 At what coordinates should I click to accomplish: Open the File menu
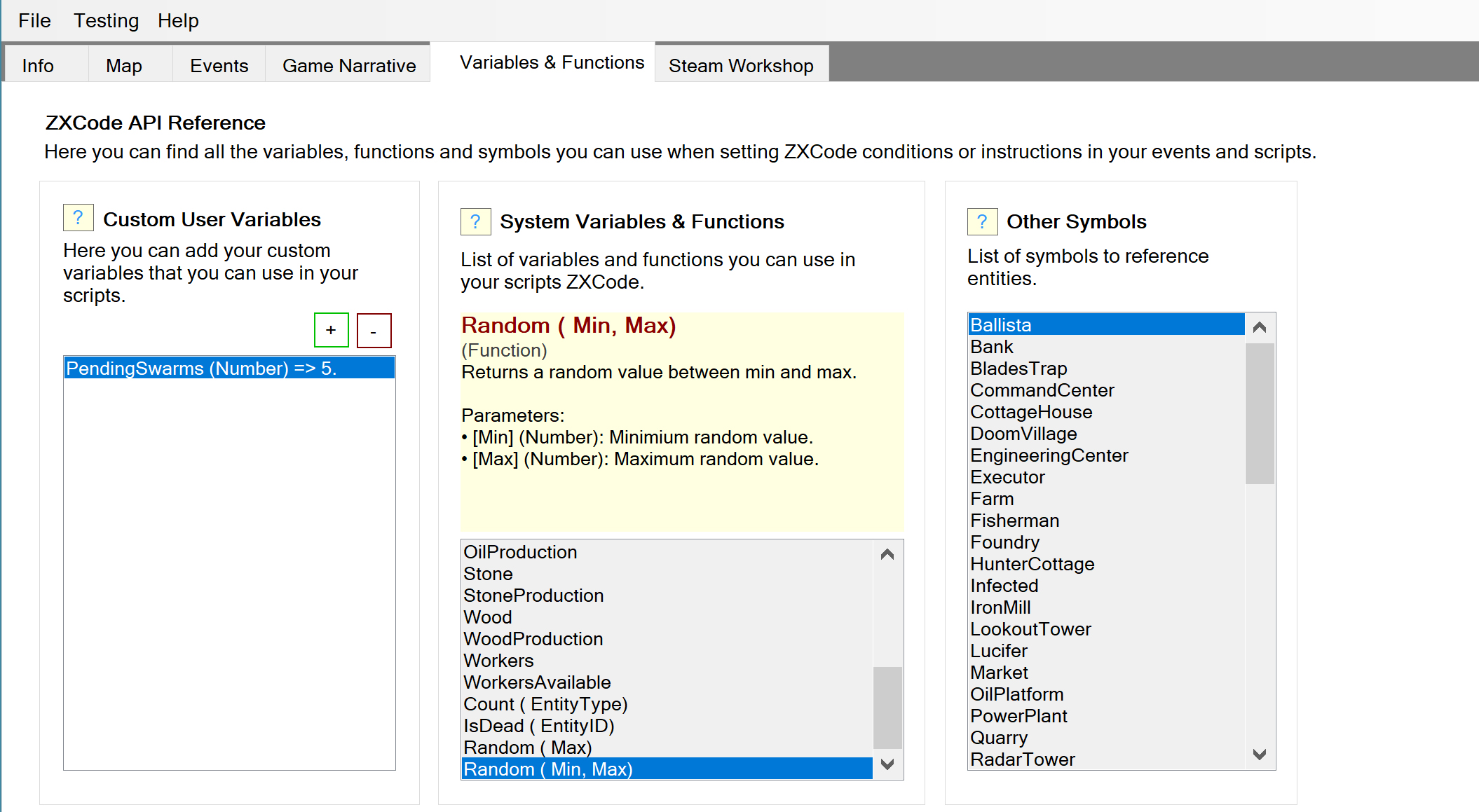[34, 20]
